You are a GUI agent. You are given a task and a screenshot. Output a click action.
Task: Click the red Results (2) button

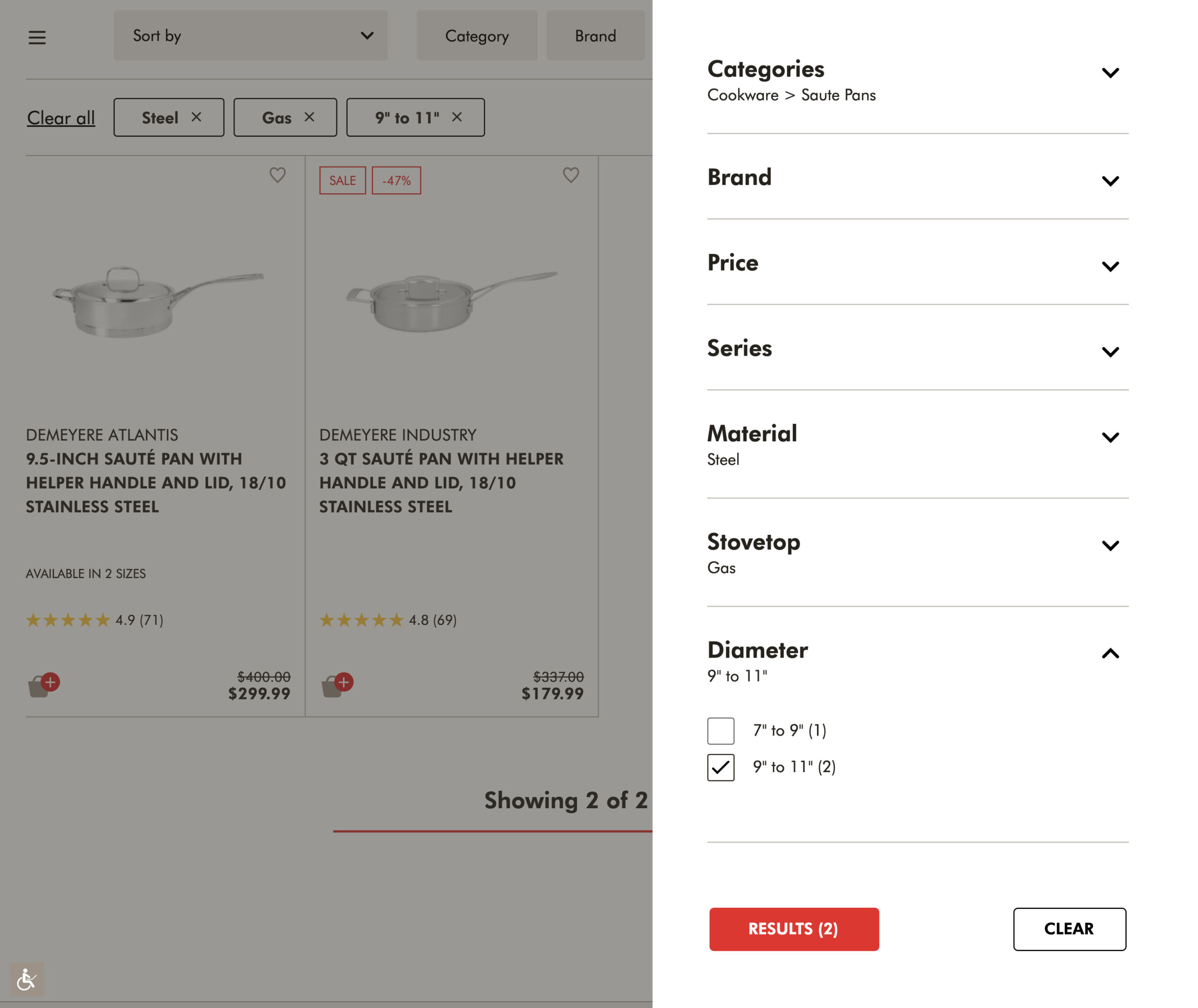pyautogui.click(x=794, y=928)
